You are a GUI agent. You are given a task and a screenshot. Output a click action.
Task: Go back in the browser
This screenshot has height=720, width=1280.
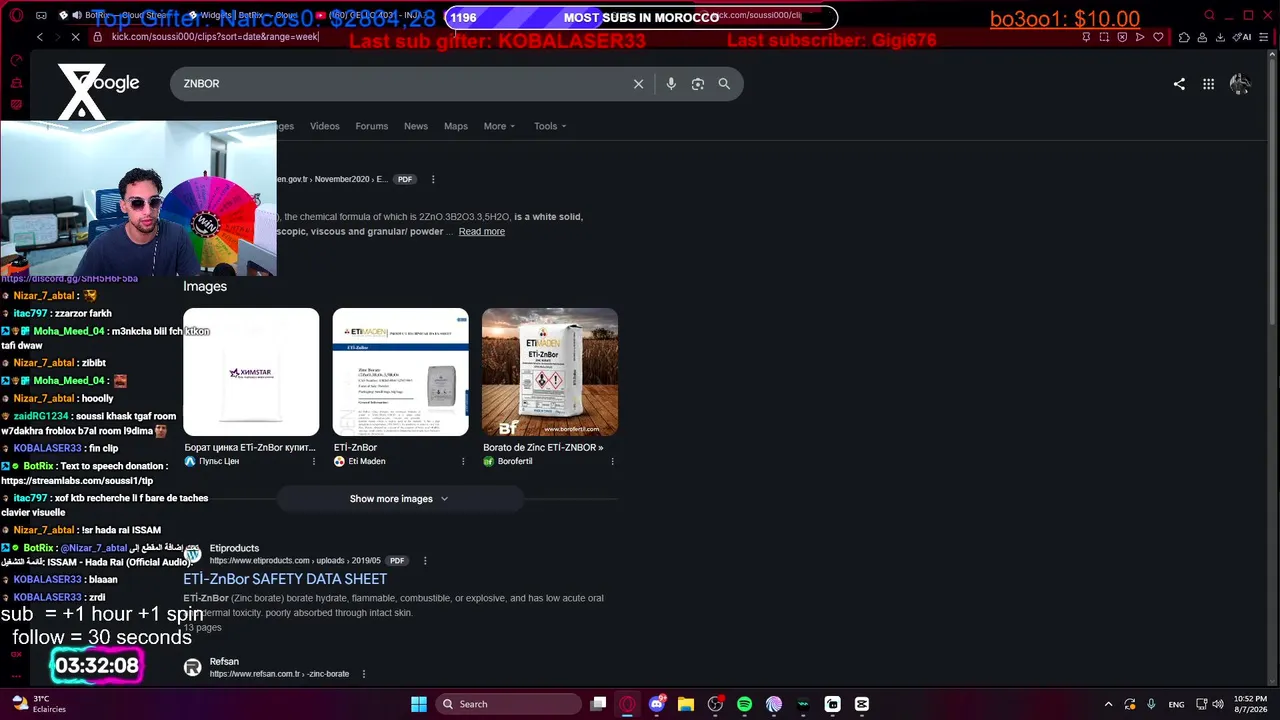coord(40,37)
